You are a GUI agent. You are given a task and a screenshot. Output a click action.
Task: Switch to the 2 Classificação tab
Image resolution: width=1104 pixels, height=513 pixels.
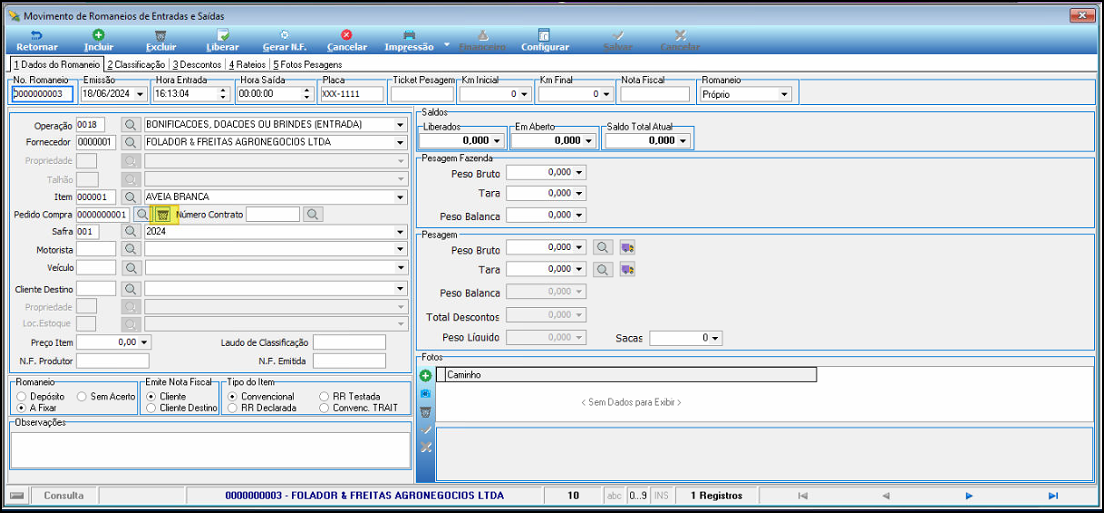coord(136,64)
